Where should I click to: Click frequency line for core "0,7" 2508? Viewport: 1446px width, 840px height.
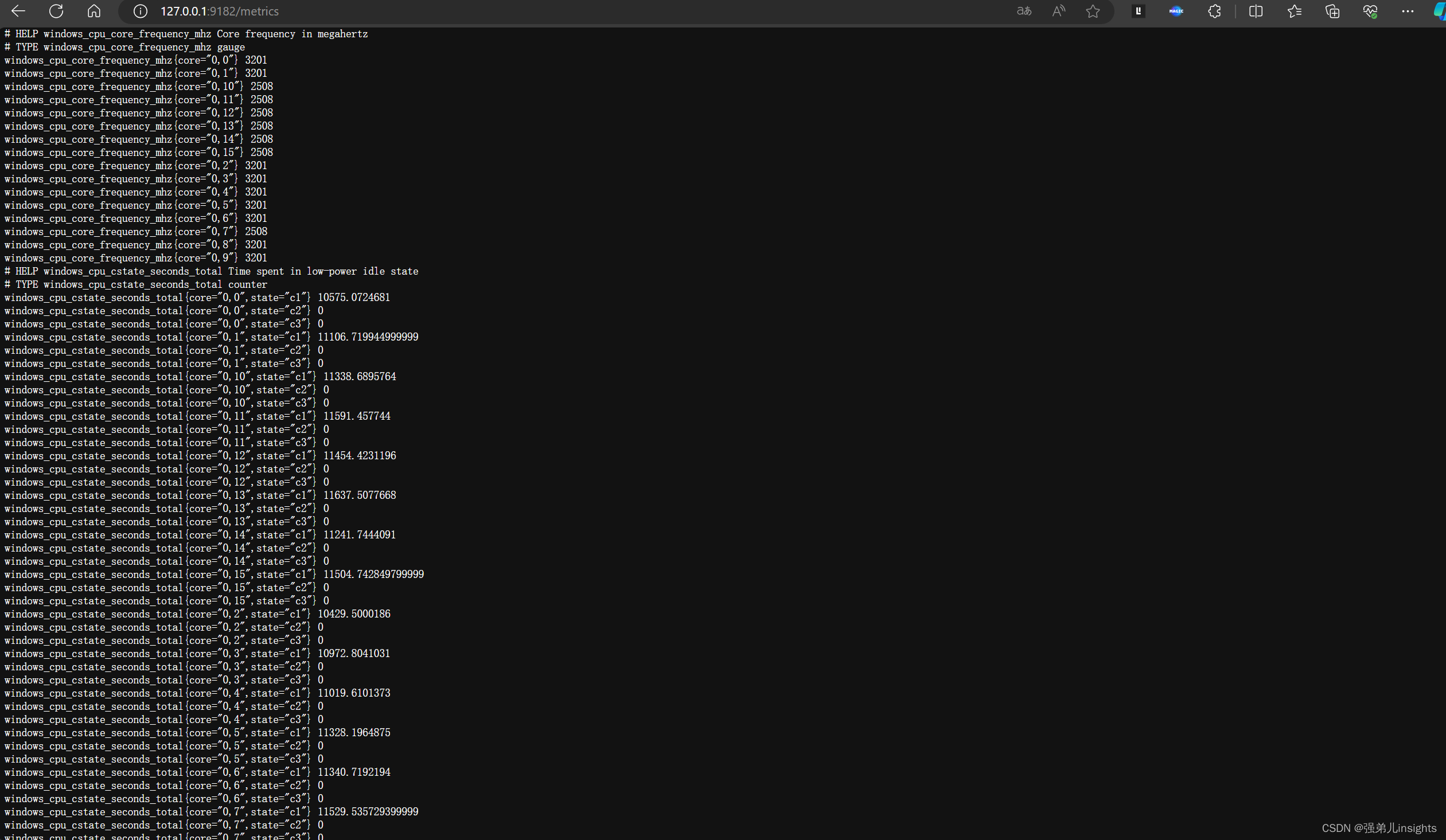click(135, 232)
